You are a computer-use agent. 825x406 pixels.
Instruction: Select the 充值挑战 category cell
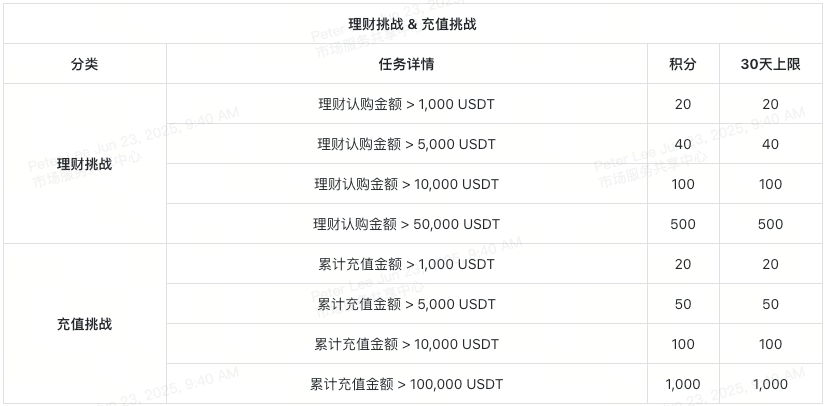pyautogui.click(x=85, y=324)
